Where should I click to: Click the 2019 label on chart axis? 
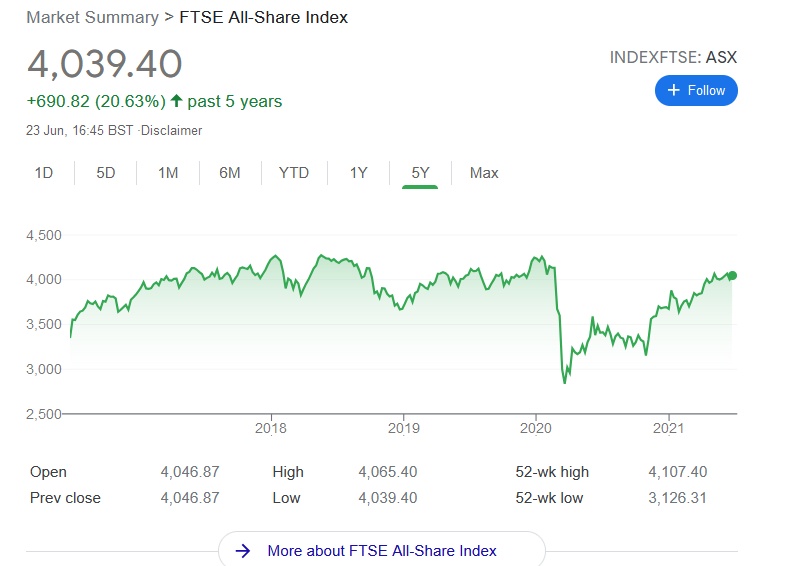[404, 428]
